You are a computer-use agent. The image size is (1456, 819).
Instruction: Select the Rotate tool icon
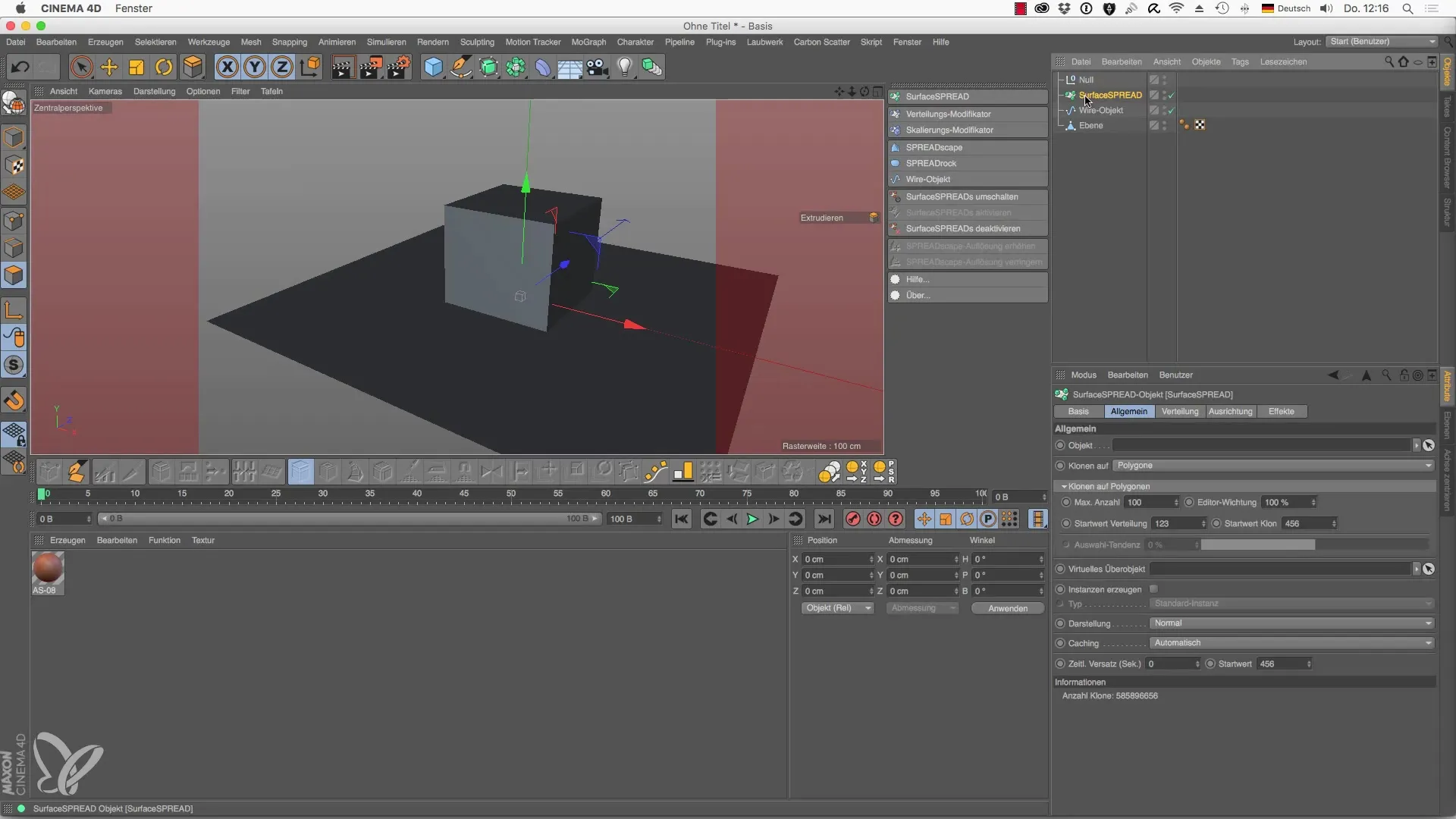(164, 67)
